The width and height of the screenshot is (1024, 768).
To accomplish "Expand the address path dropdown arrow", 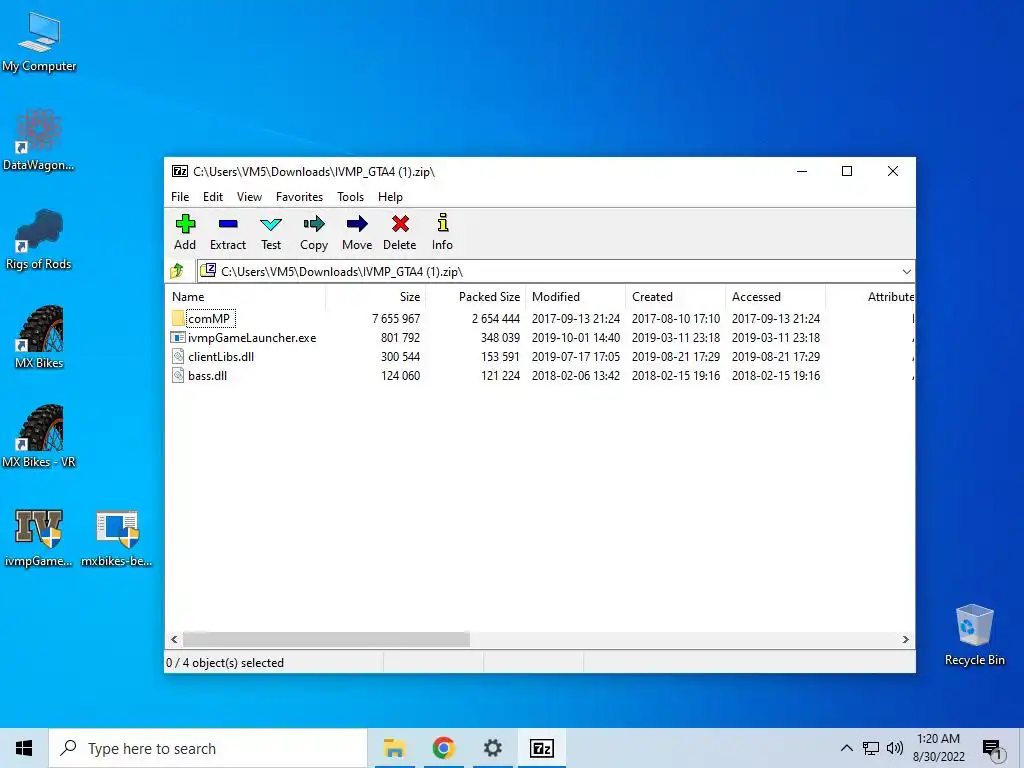I will (x=906, y=272).
